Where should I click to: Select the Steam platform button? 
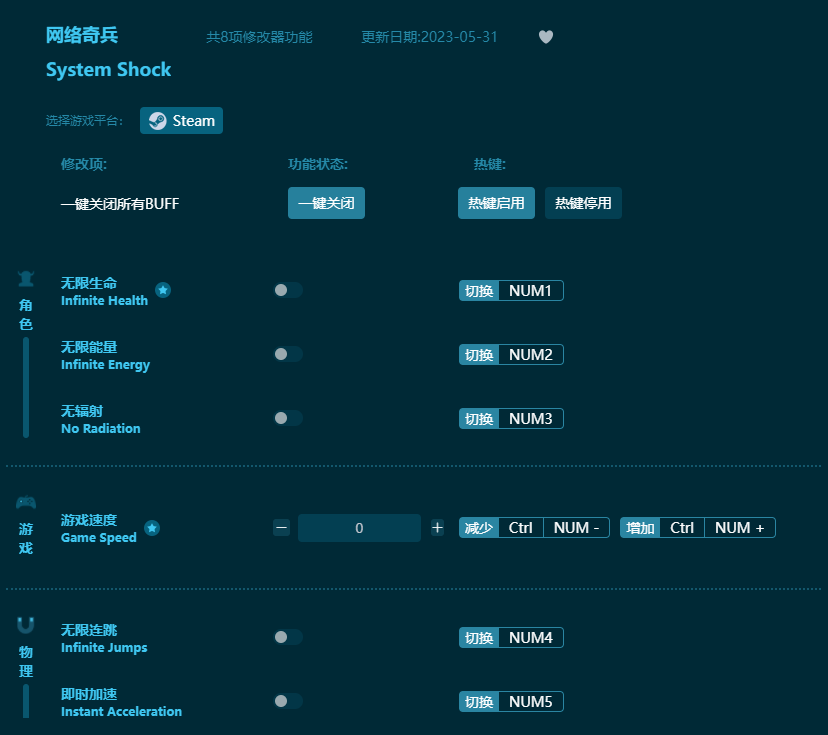coord(181,120)
